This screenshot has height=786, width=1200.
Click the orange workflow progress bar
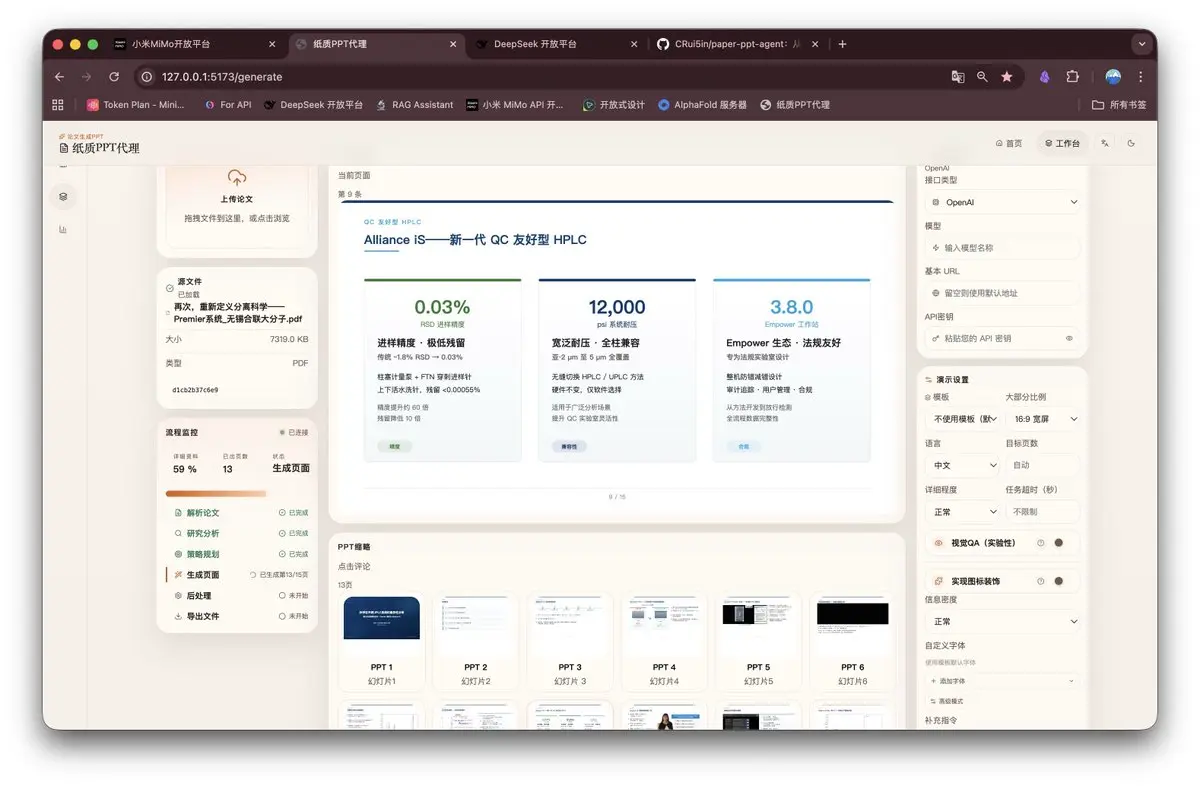point(216,493)
